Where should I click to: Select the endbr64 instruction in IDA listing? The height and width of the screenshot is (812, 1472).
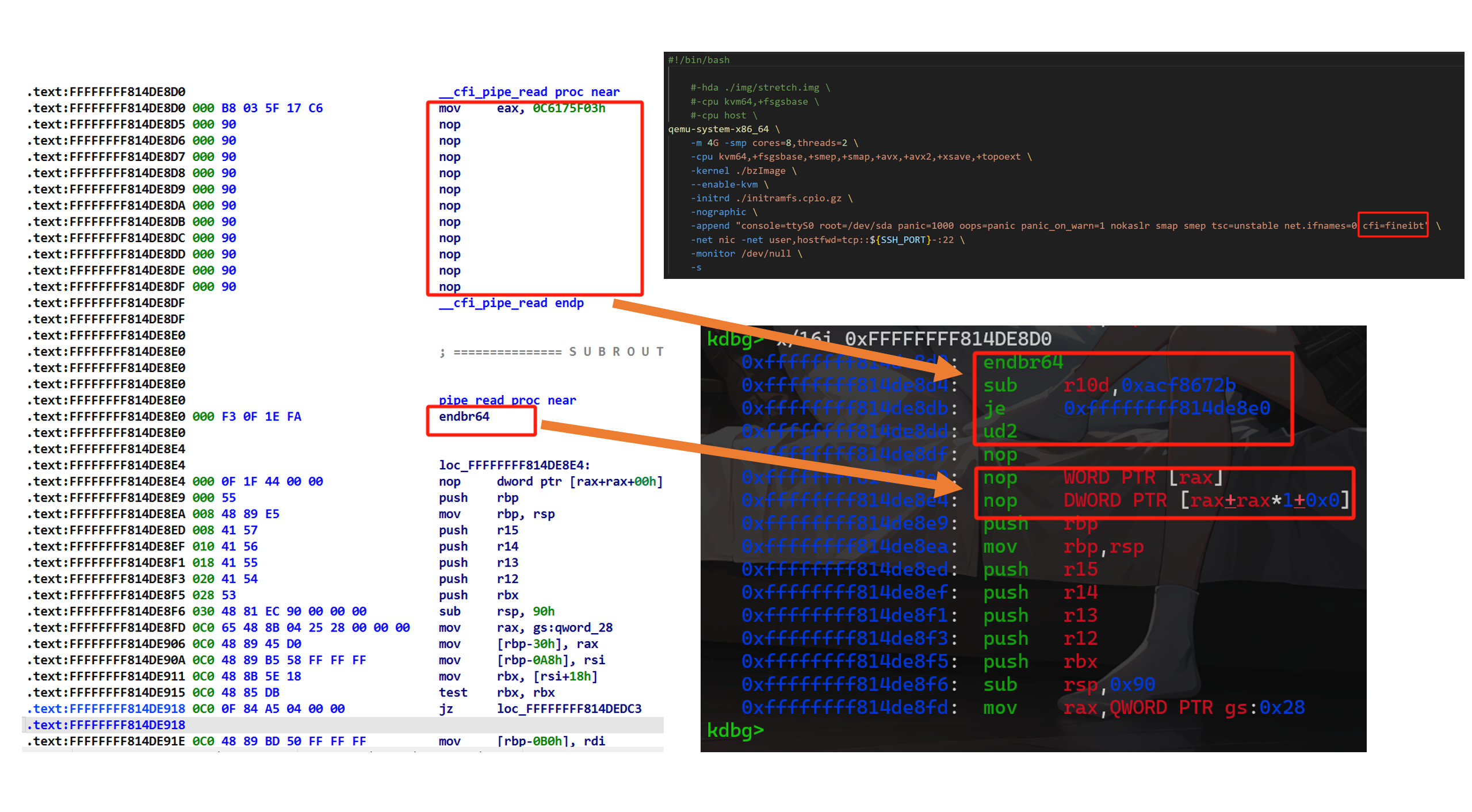coord(464,416)
